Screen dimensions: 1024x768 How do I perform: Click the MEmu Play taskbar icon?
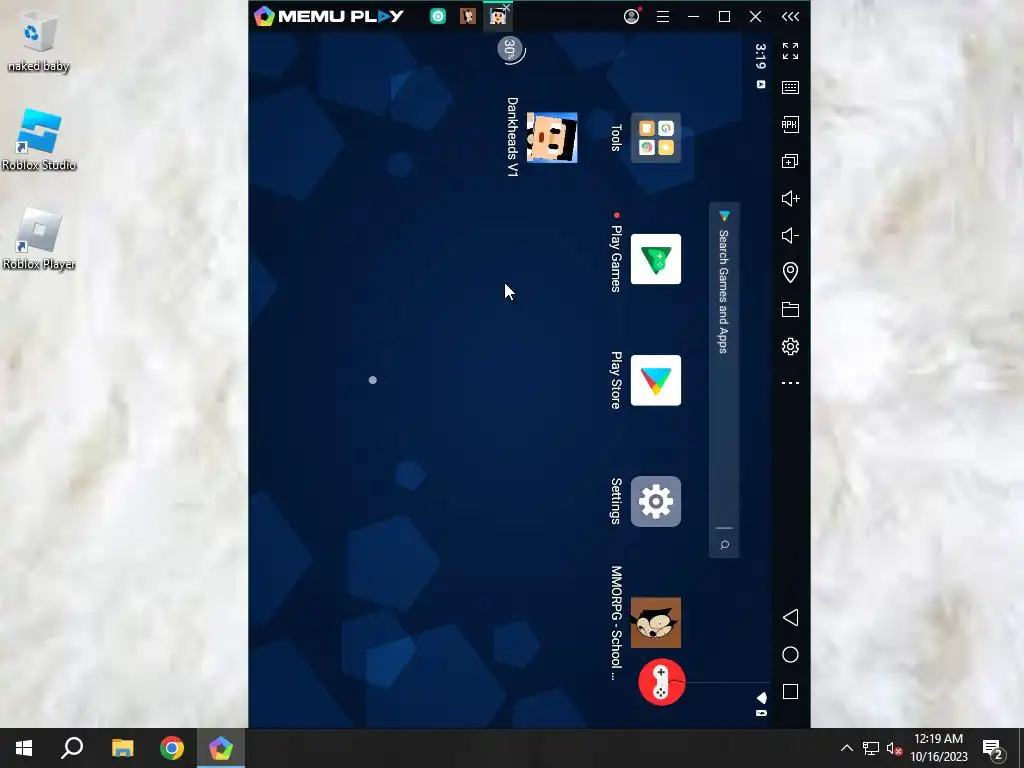point(221,748)
